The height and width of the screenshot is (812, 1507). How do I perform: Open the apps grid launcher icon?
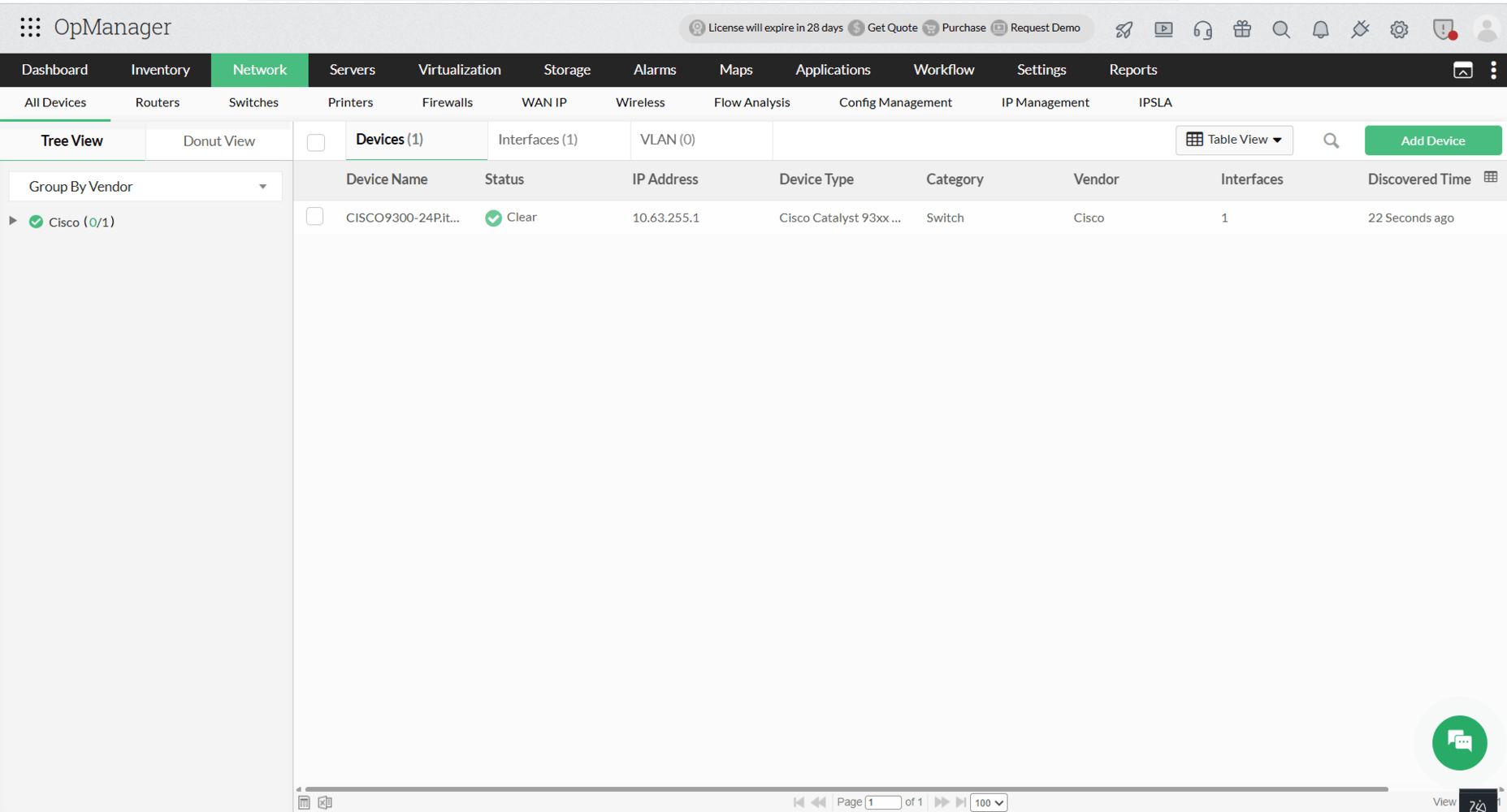point(30,28)
